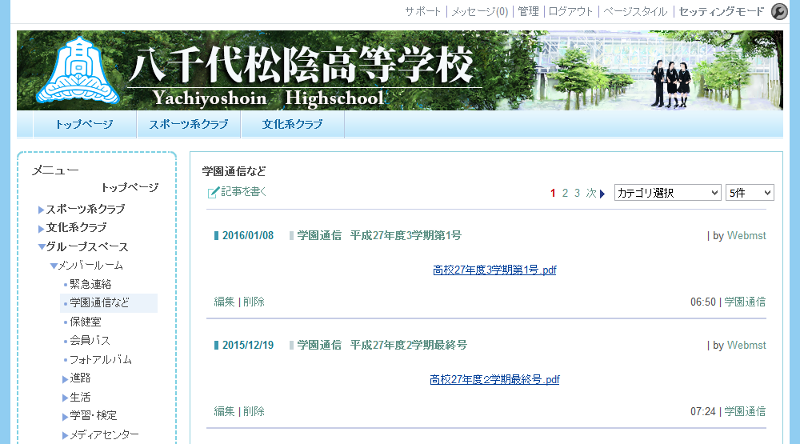Open the 5件 items-per-page dropdown

click(x=751, y=192)
